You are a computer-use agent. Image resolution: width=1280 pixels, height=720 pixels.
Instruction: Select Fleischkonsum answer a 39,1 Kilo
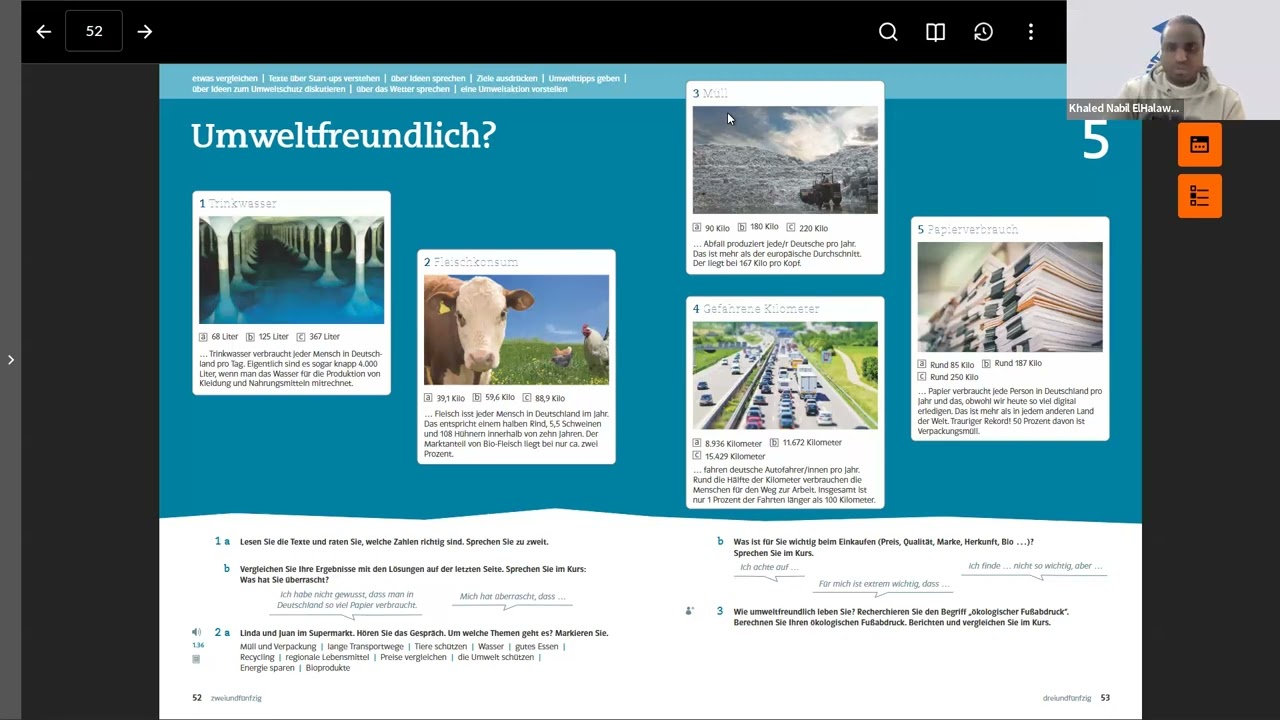pyautogui.click(x=444, y=398)
